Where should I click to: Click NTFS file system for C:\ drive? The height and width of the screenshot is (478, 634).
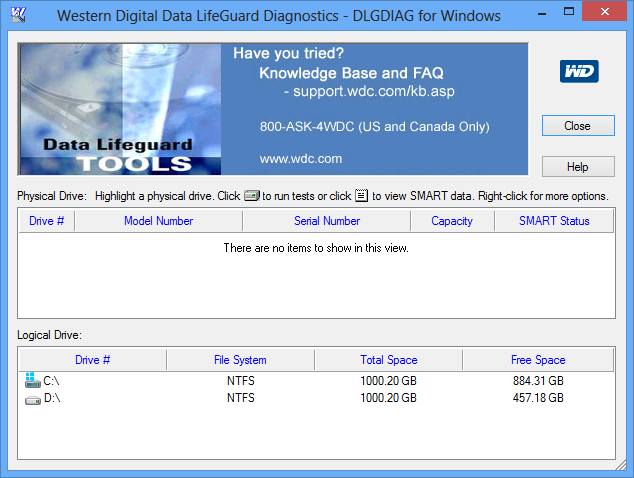click(241, 381)
